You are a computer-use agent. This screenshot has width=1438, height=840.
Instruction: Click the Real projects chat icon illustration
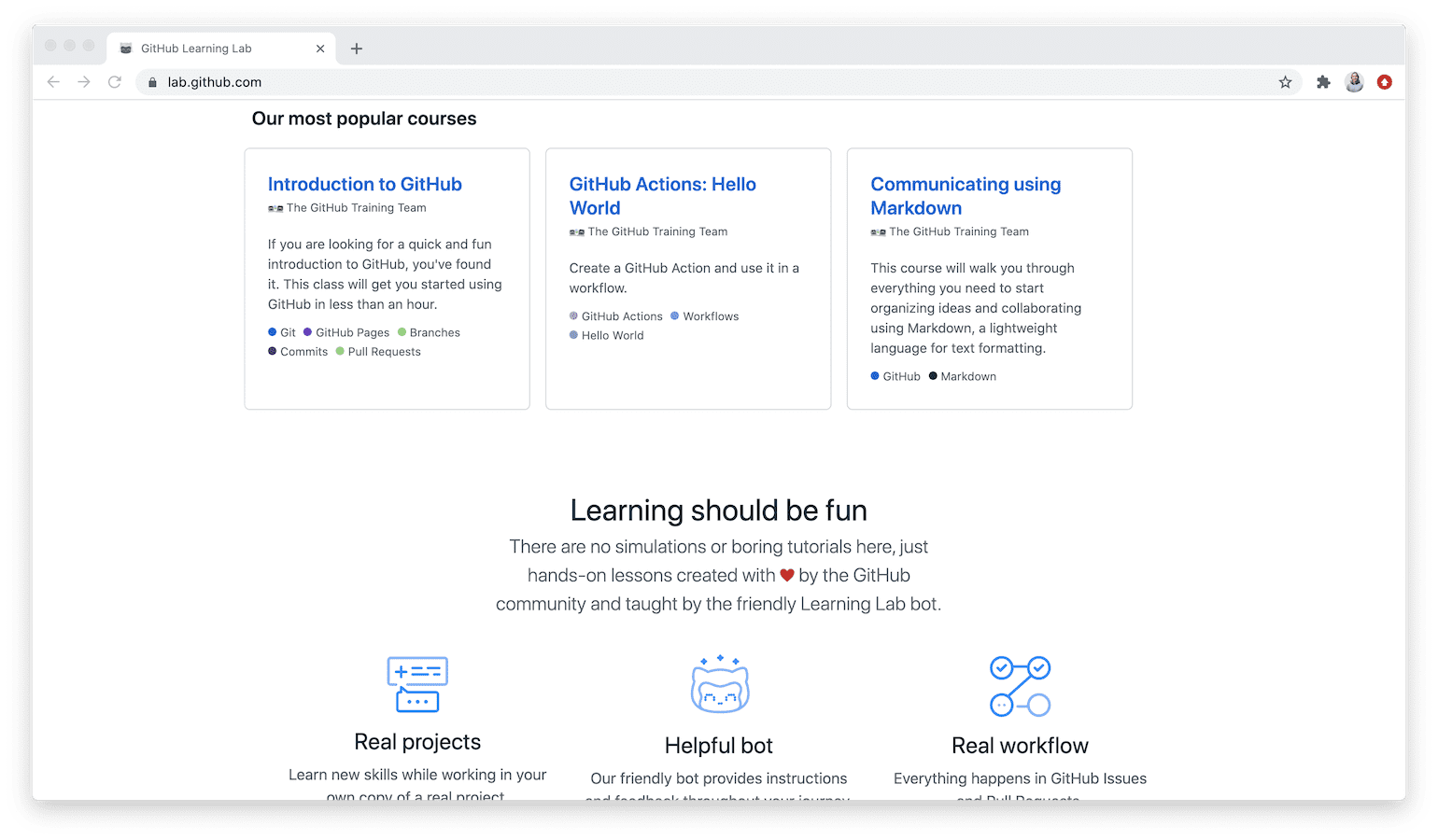pos(417,684)
